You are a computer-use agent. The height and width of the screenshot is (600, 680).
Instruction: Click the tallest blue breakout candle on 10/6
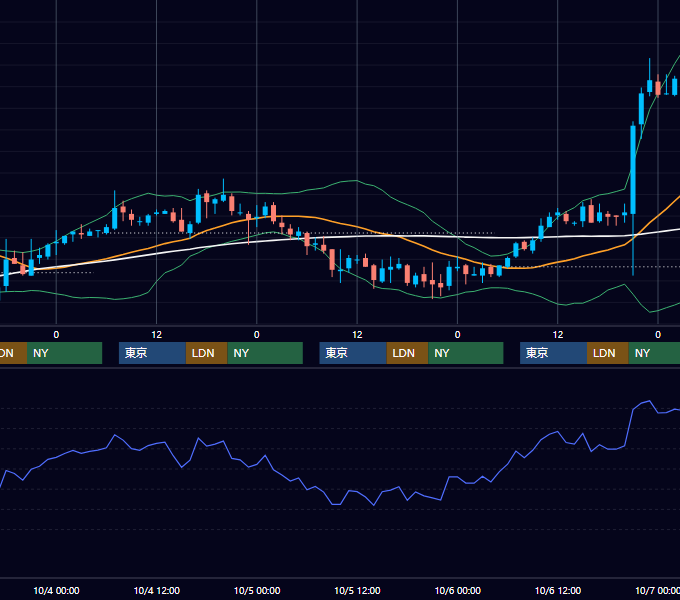click(633, 169)
